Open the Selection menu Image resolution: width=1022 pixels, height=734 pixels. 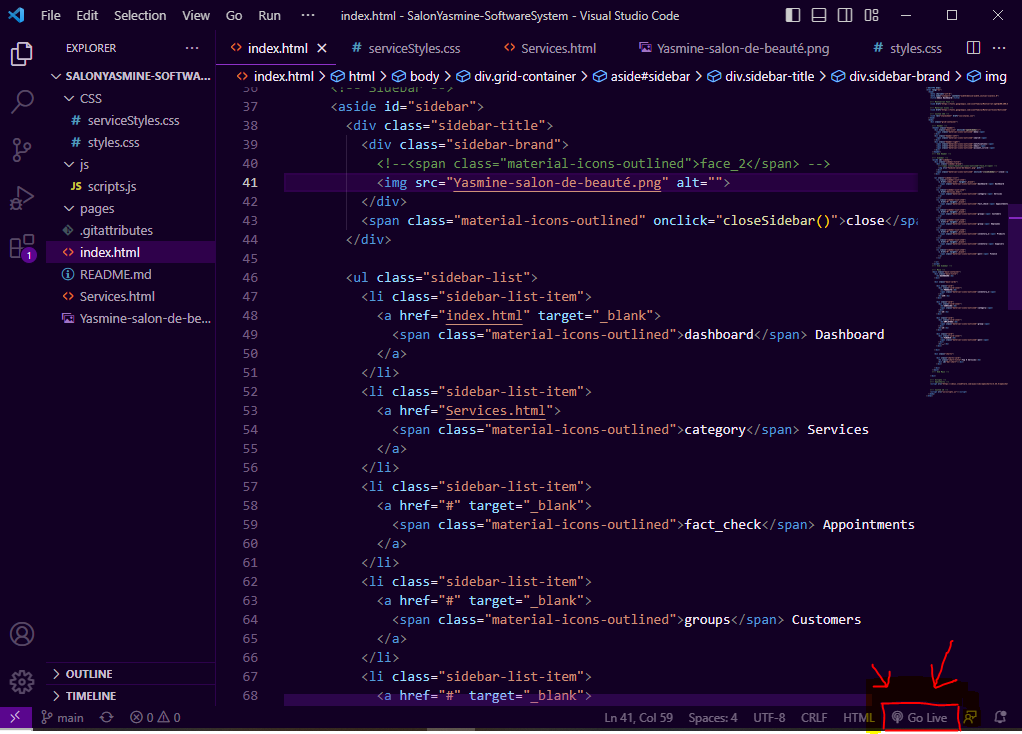[140, 15]
